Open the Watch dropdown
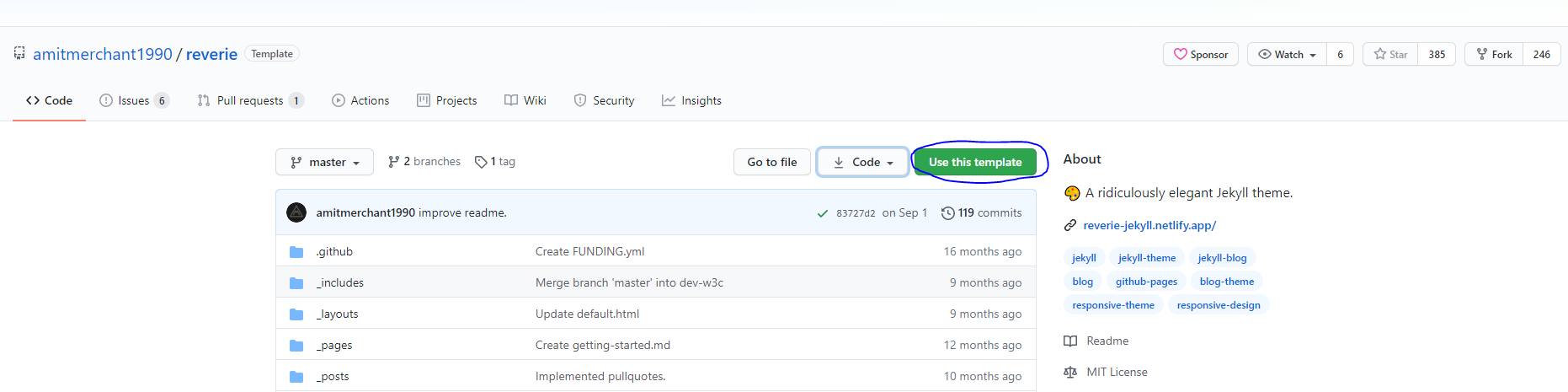 [1287, 54]
